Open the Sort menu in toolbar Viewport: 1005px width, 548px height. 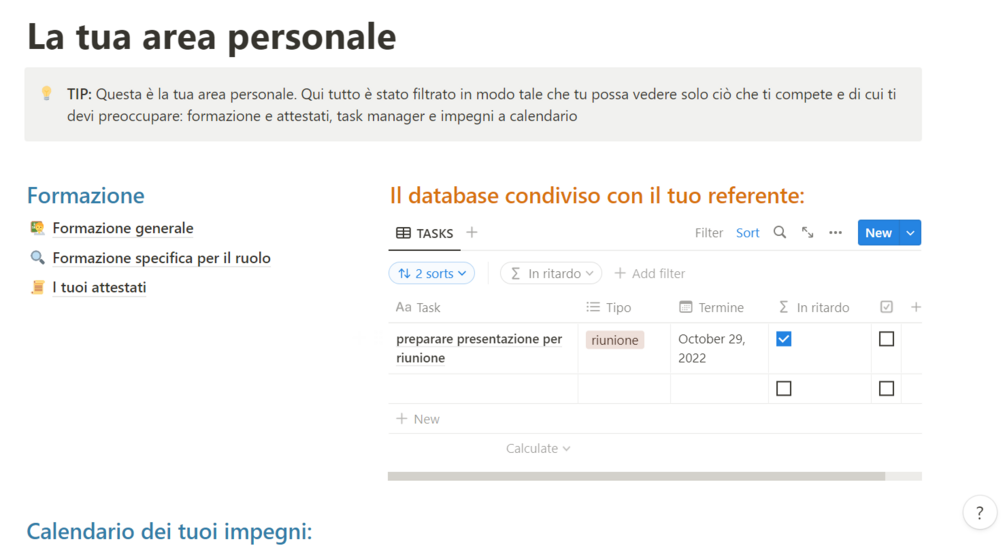tap(748, 232)
